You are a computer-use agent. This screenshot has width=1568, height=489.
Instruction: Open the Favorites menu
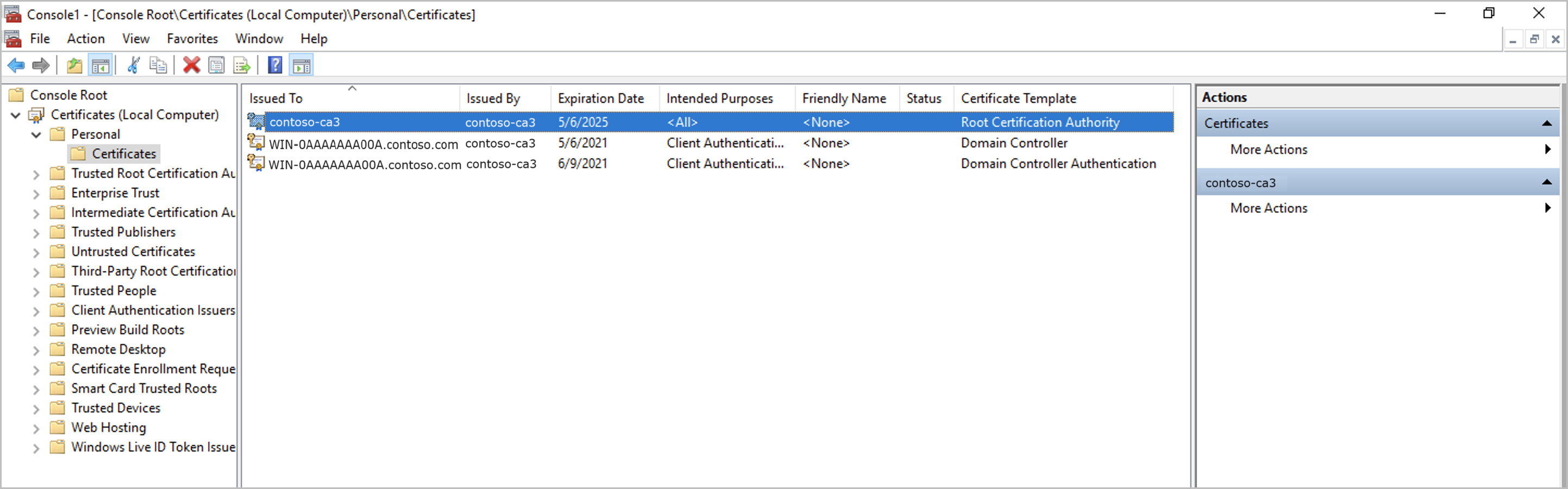(x=192, y=39)
